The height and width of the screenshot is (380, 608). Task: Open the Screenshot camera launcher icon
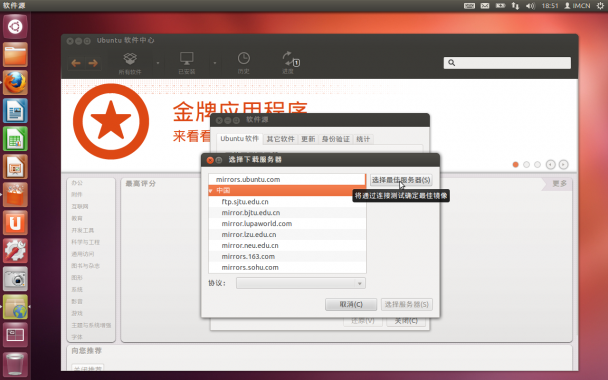pos(15,279)
